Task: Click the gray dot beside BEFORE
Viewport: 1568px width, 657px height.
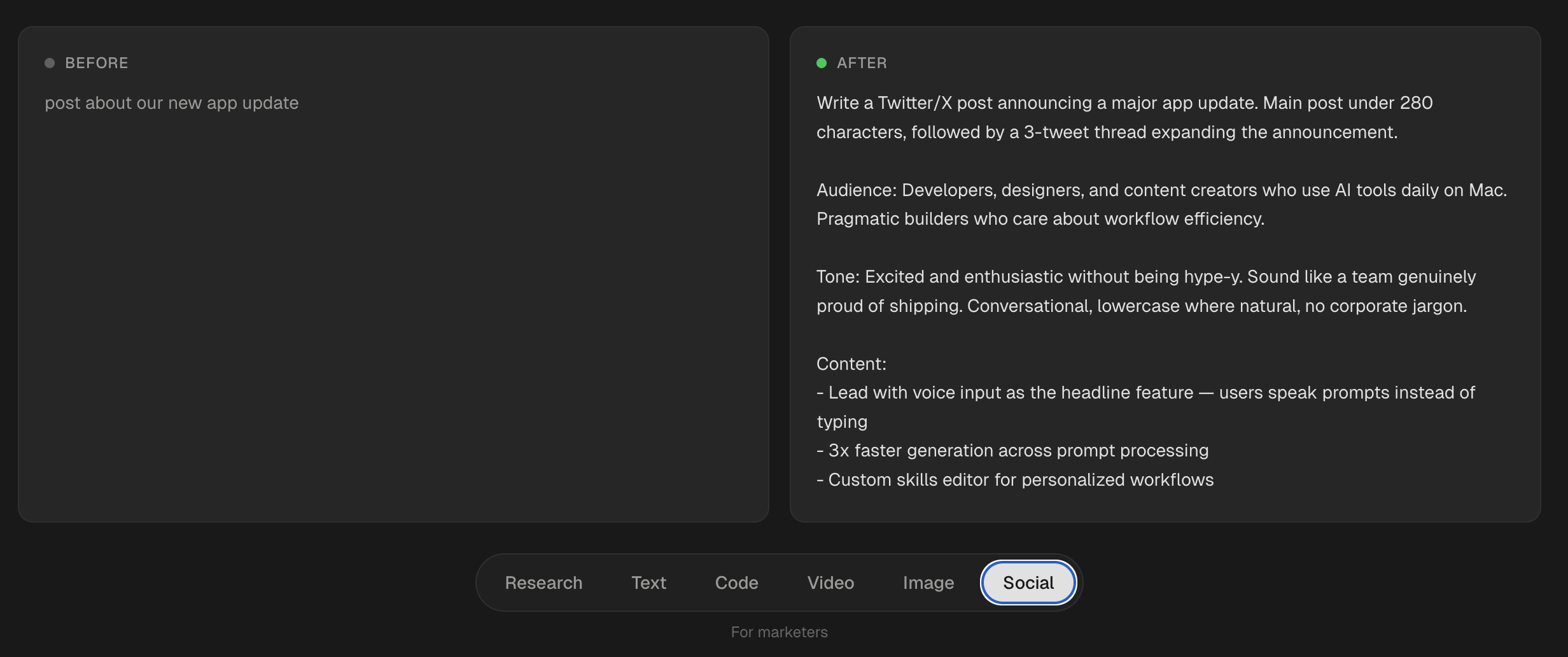Action: (x=50, y=63)
